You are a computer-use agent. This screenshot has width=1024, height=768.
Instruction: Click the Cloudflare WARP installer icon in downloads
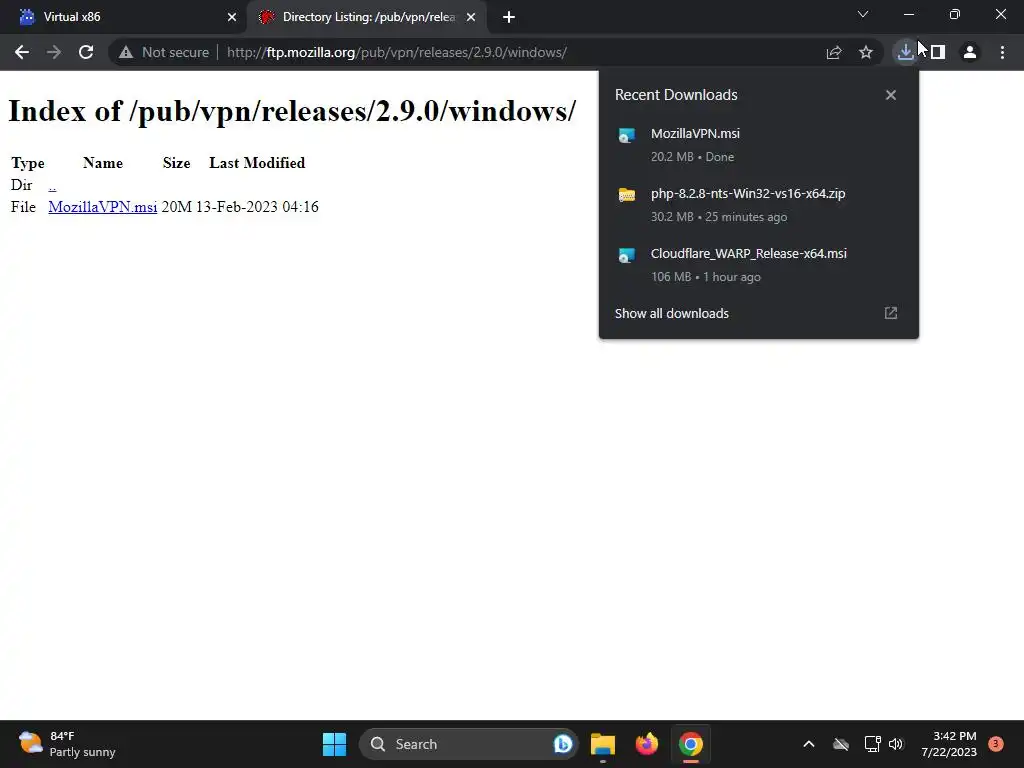(x=626, y=255)
